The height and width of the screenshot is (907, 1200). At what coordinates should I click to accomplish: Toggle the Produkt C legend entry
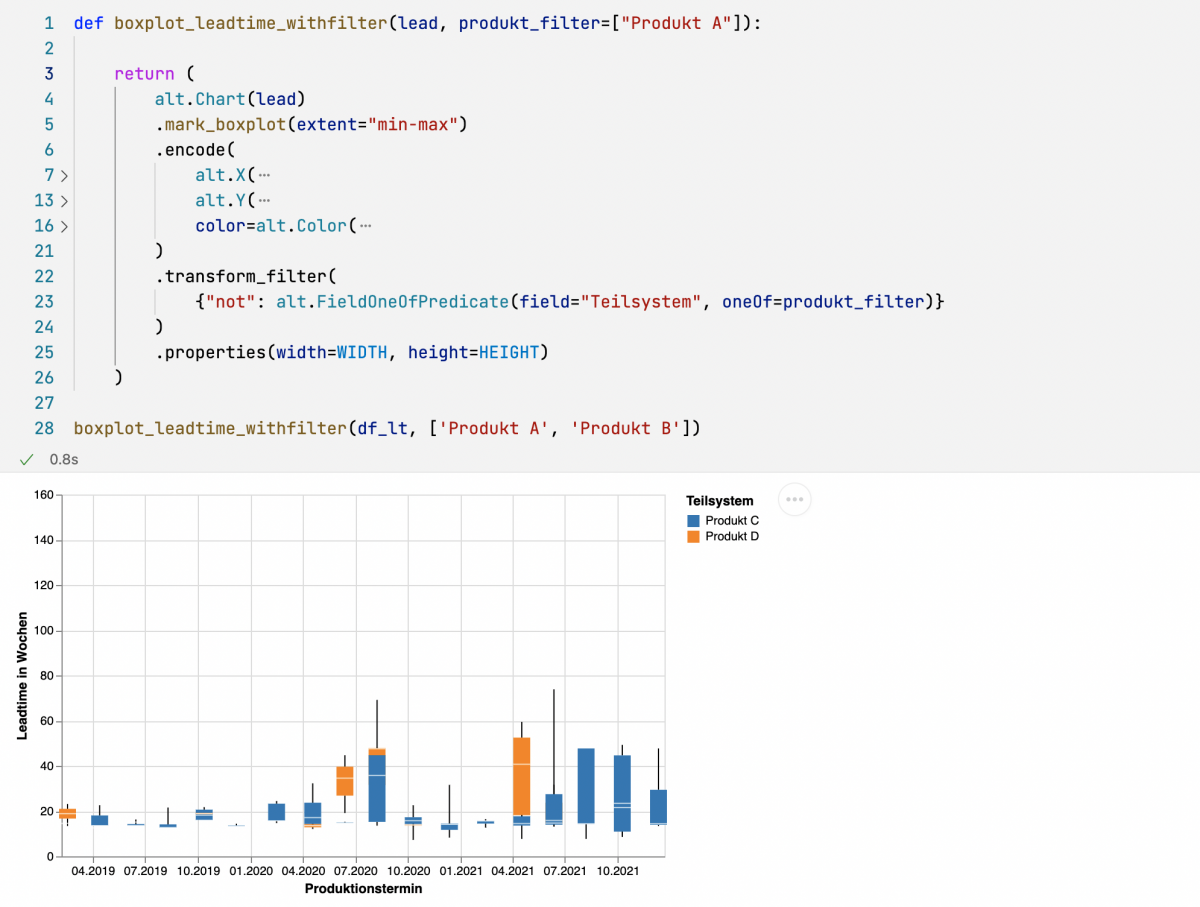coord(732,520)
